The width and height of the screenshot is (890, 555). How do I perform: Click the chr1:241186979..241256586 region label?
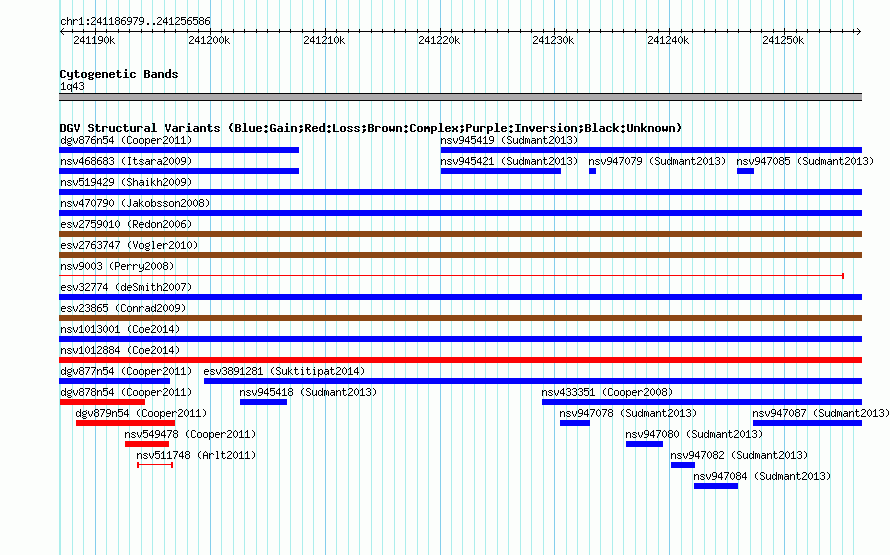pos(135,22)
